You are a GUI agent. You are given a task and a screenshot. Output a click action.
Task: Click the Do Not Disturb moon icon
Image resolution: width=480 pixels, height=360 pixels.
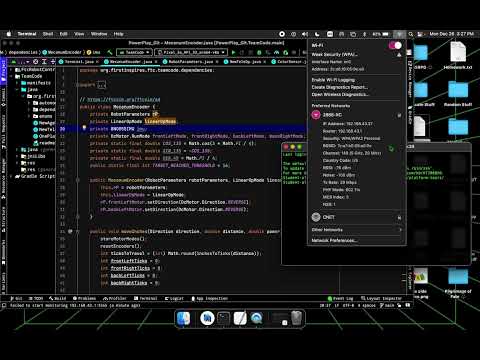pyautogui.click(x=317, y=34)
